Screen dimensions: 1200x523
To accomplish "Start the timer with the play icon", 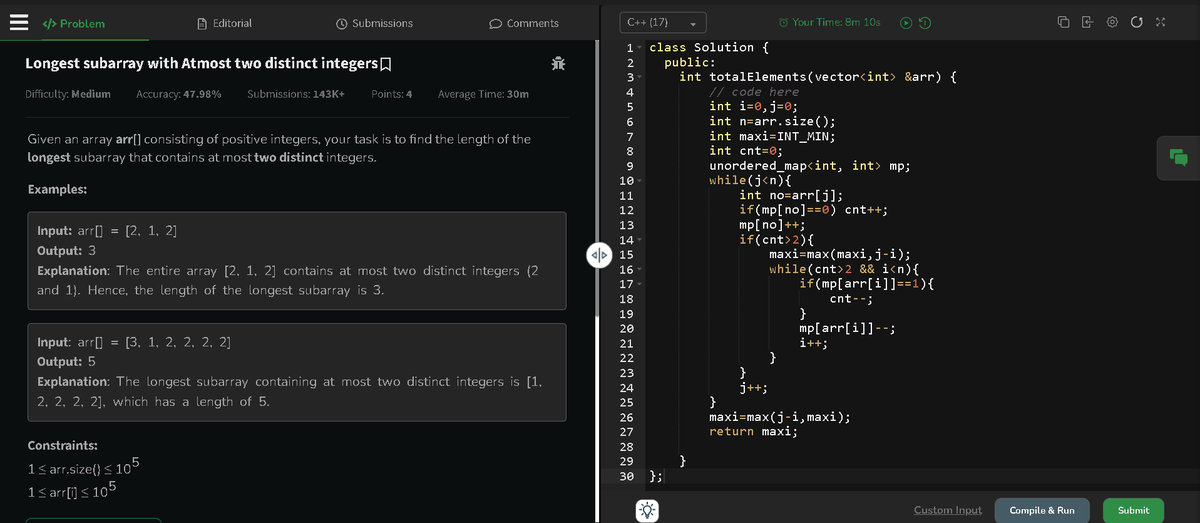I will pyautogui.click(x=906, y=23).
